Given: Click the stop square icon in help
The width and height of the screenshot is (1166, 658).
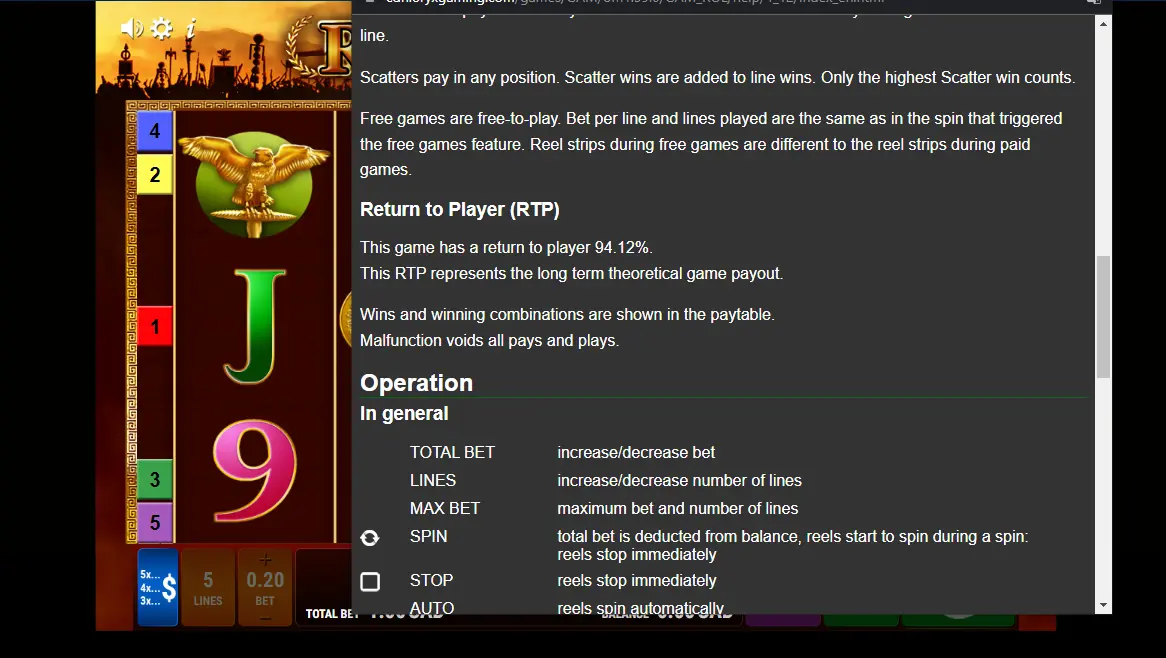Looking at the screenshot, I should 370,581.
